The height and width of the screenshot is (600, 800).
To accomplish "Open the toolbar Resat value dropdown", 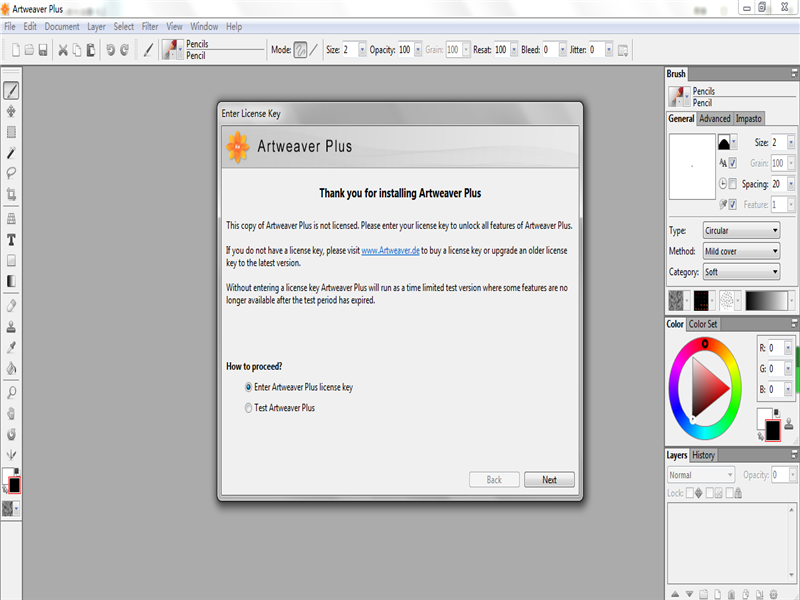I will [x=514, y=49].
